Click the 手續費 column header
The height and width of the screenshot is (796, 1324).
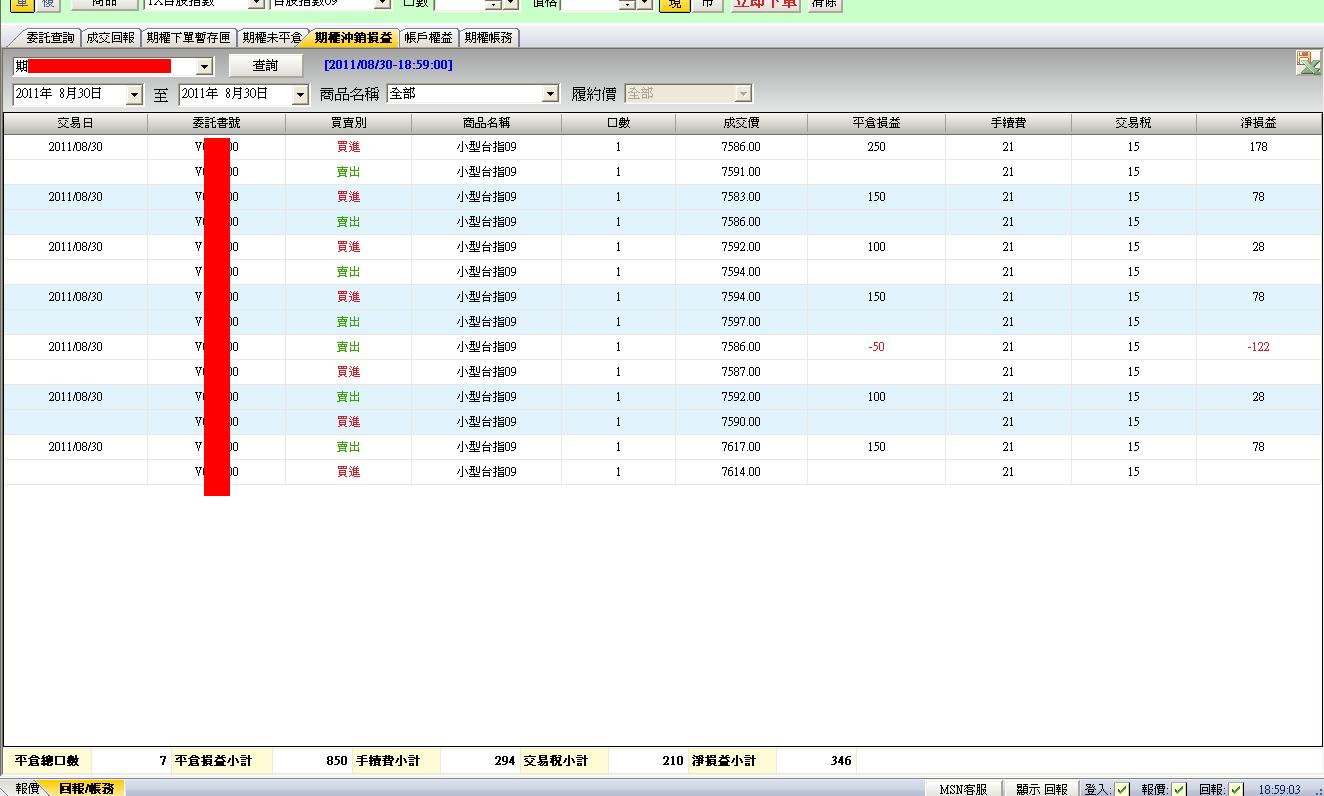(1008, 123)
